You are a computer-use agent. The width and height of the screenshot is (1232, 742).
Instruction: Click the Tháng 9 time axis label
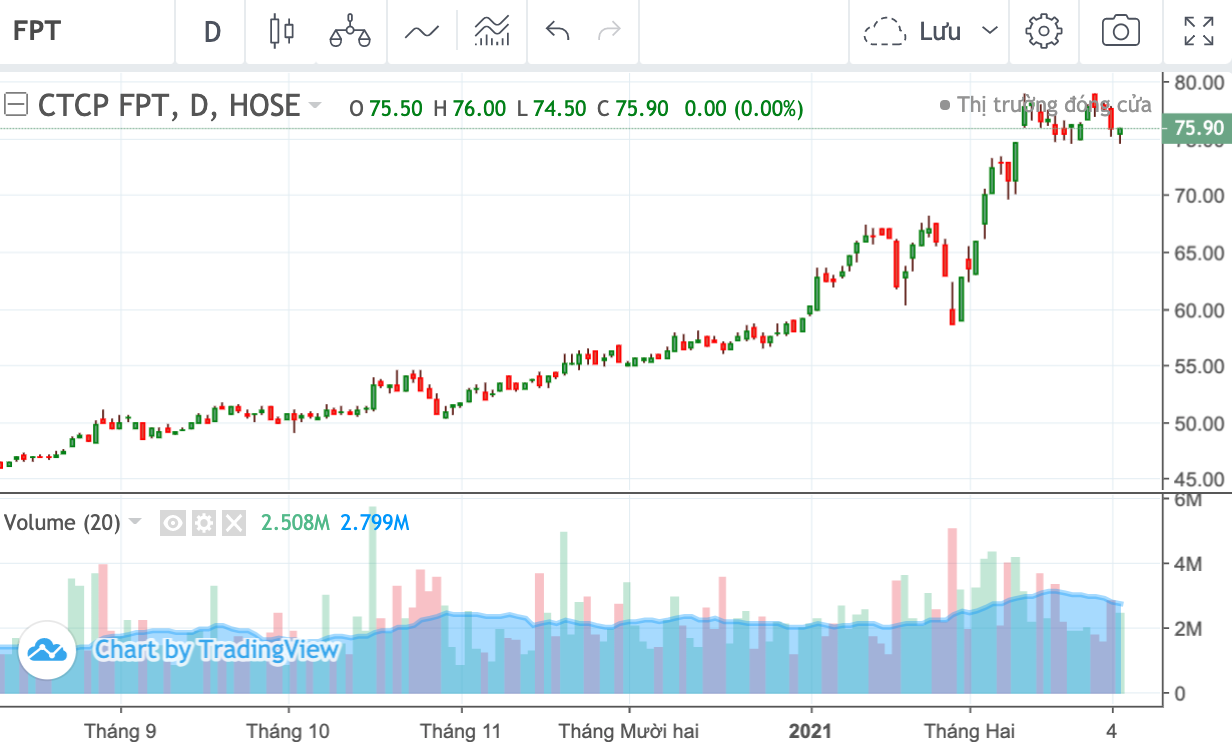click(x=120, y=731)
